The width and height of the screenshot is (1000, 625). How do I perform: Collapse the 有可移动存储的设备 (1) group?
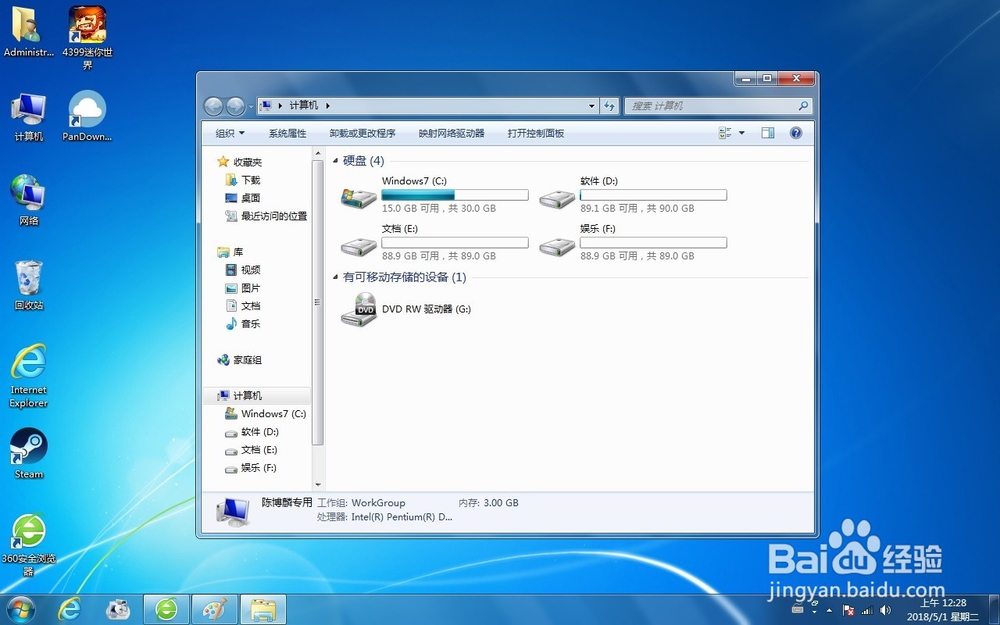point(335,277)
